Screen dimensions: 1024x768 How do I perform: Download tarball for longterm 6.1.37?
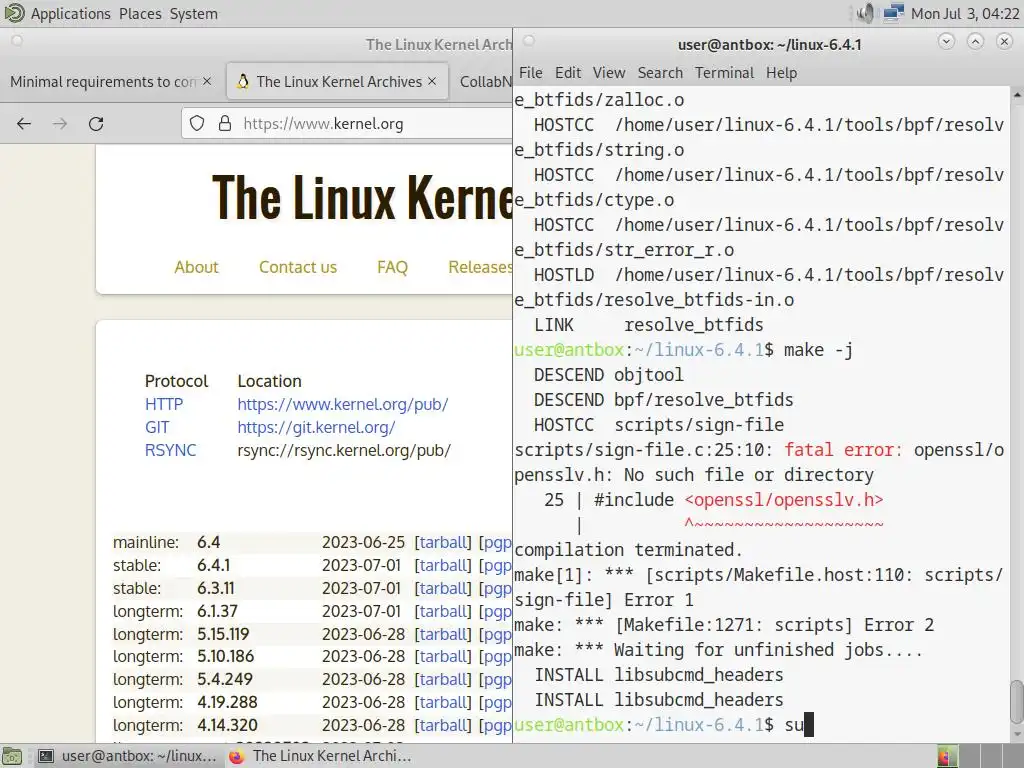(443, 611)
